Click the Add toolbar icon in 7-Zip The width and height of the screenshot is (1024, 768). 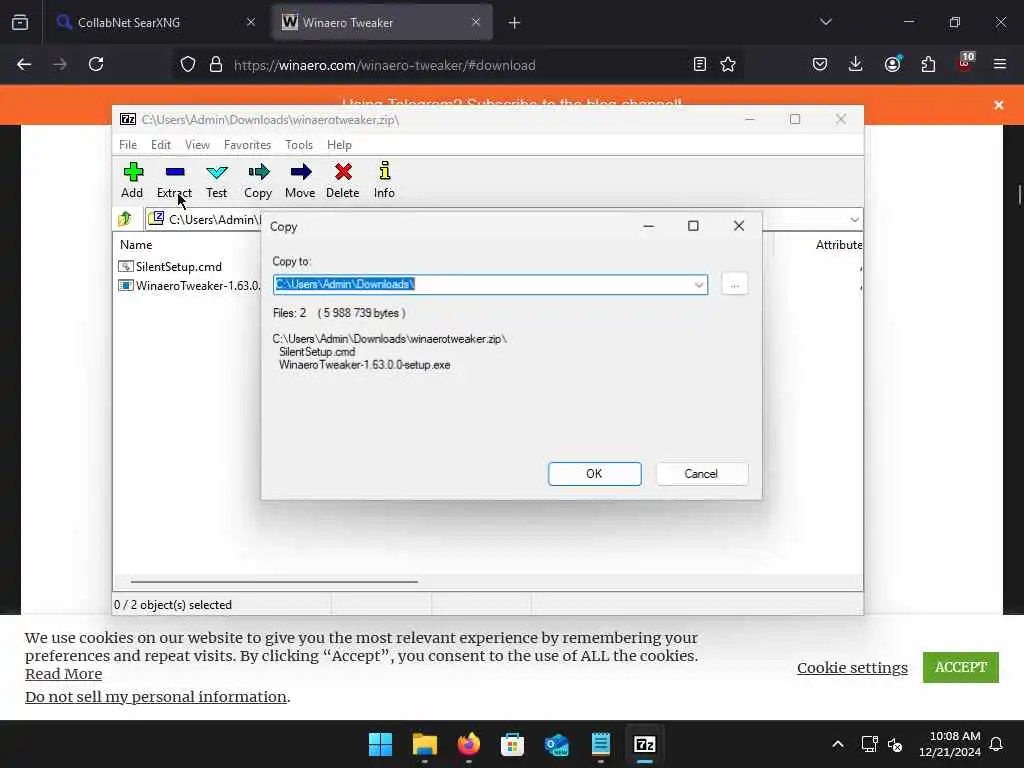[132, 180]
